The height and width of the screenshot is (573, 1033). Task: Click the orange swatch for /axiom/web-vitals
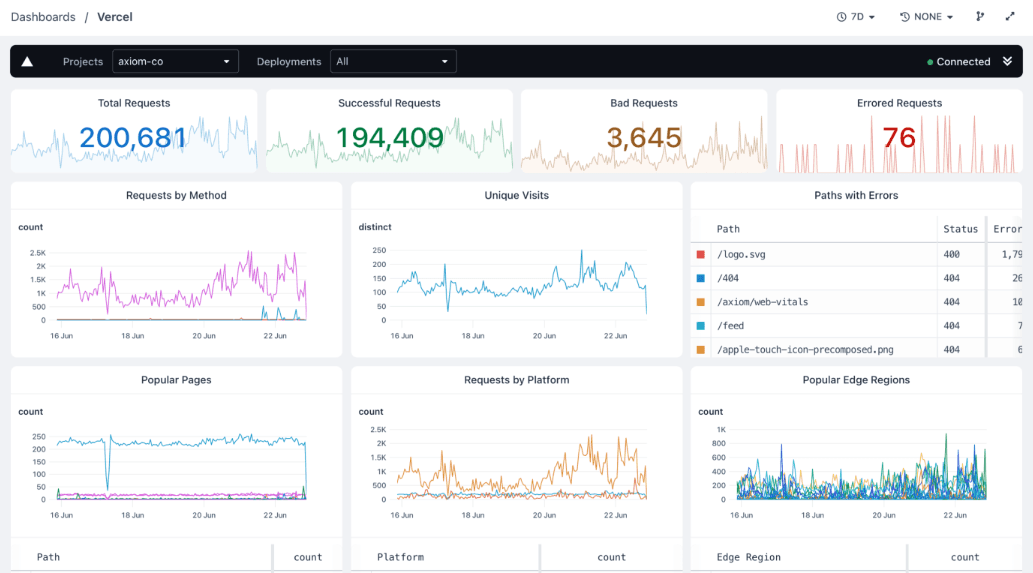701,302
